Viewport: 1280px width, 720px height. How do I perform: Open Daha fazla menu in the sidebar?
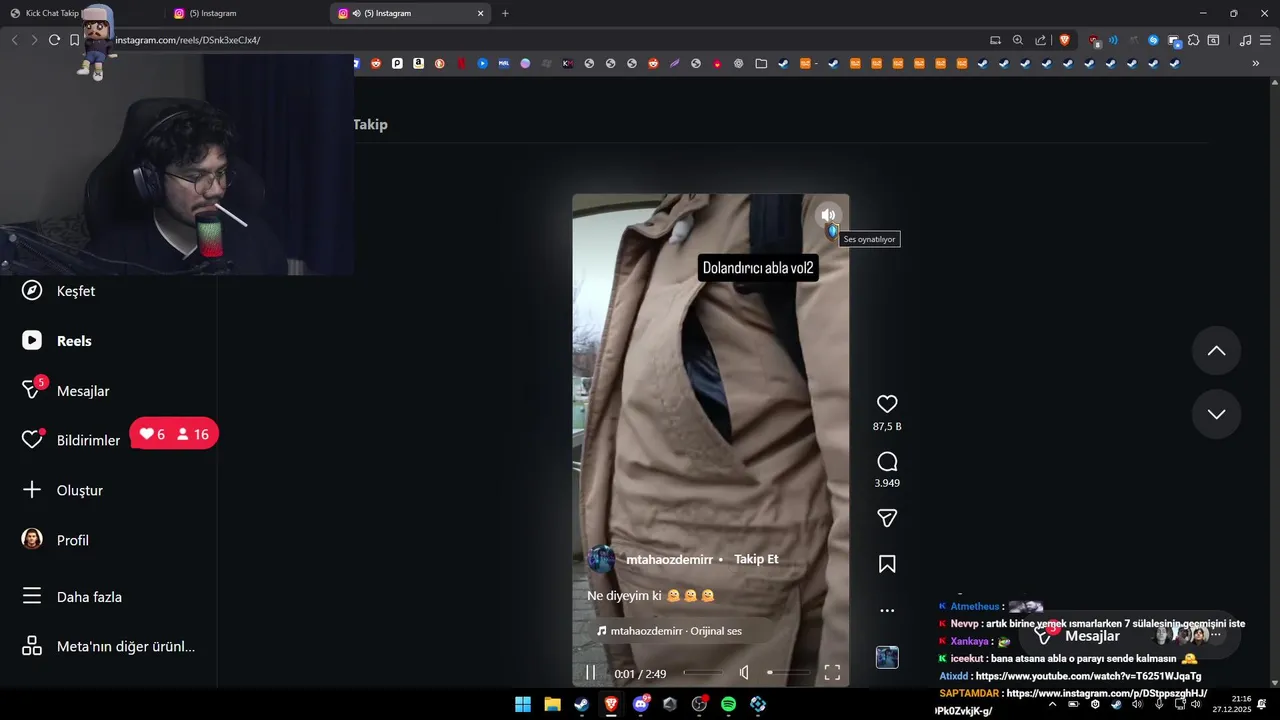click(72, 597)
